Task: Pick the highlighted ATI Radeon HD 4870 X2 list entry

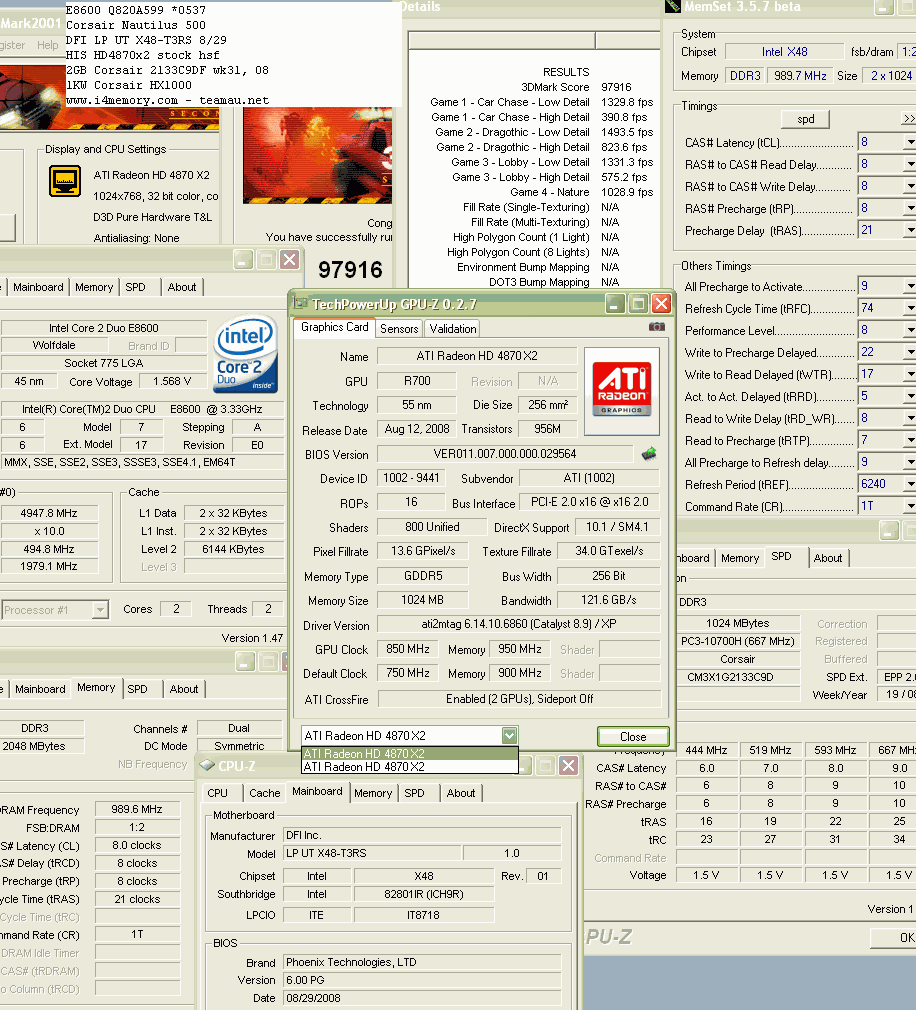Action: (410, 754)
